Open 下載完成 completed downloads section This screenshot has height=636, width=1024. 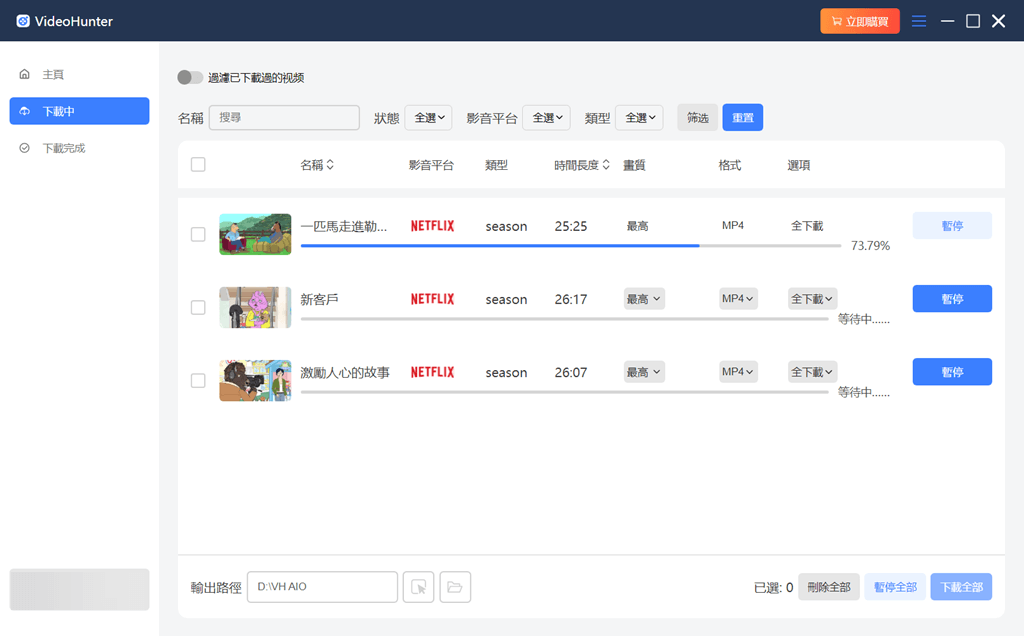click(24, 147)
